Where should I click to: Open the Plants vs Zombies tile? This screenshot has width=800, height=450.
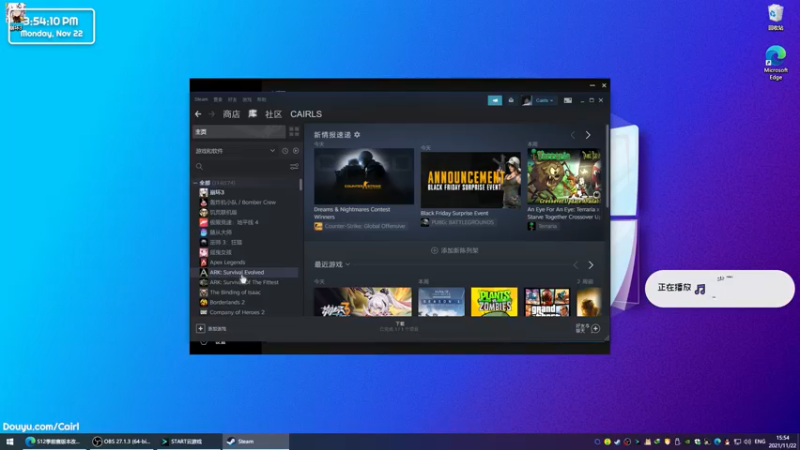(x=494, y=302)
